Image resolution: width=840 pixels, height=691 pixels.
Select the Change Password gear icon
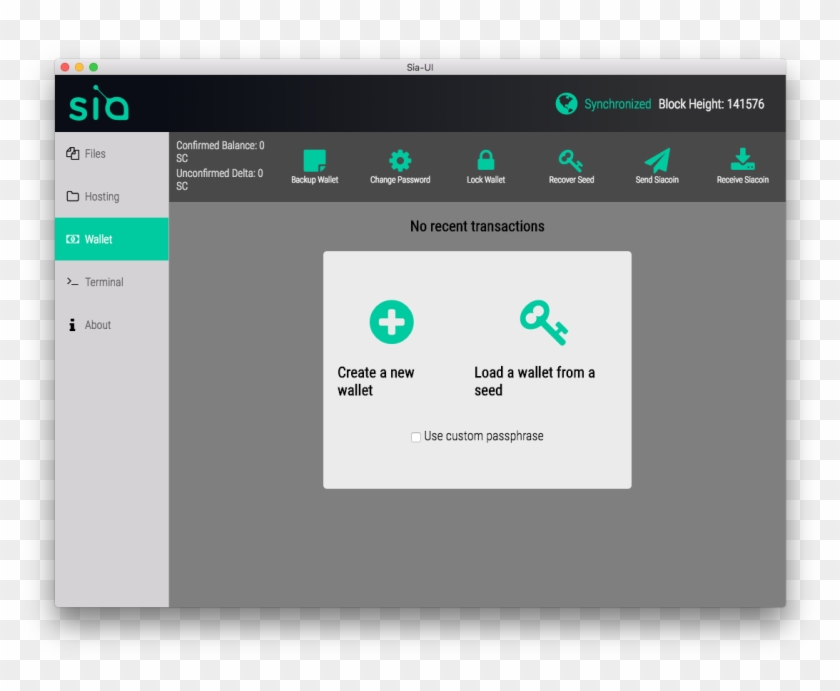coord(399,160)
